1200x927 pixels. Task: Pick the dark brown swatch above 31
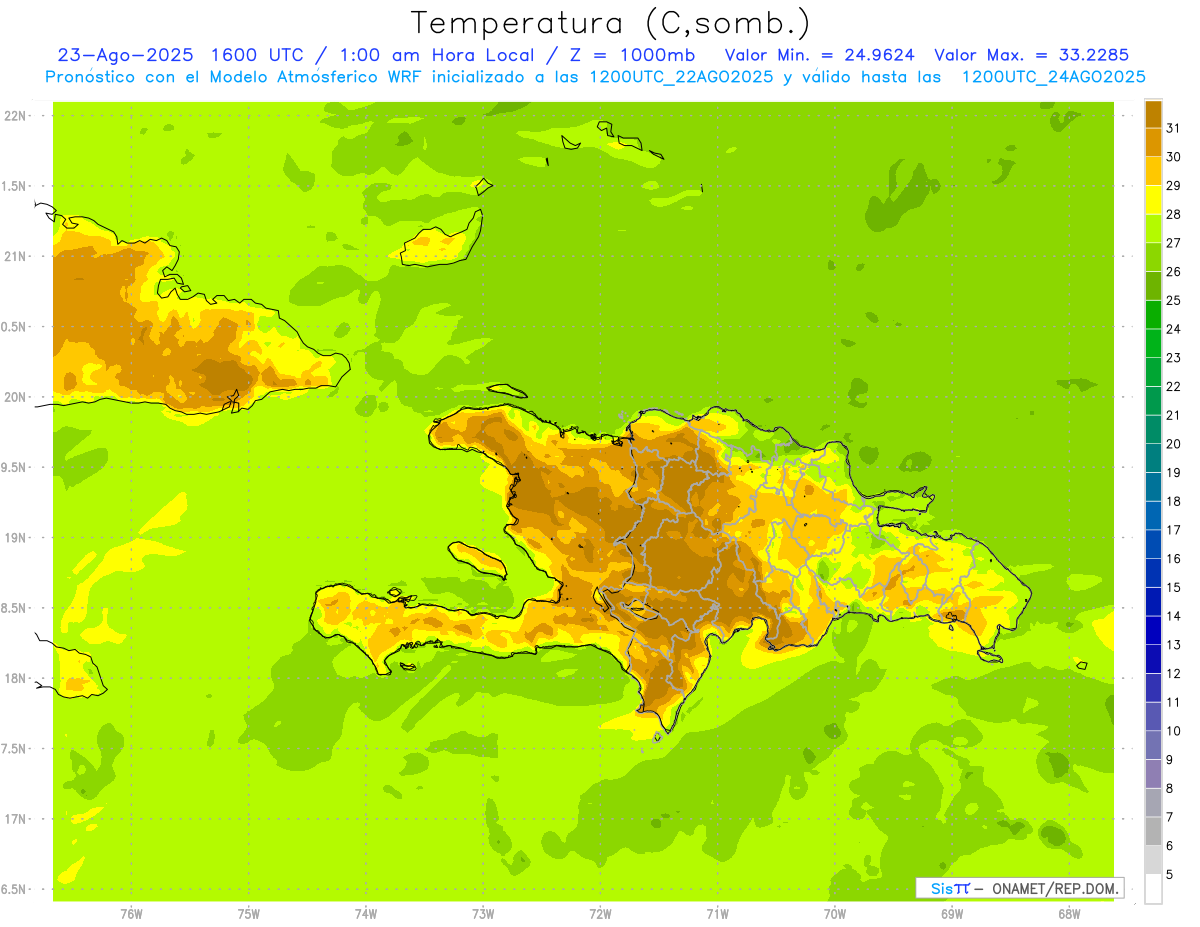1153,114
